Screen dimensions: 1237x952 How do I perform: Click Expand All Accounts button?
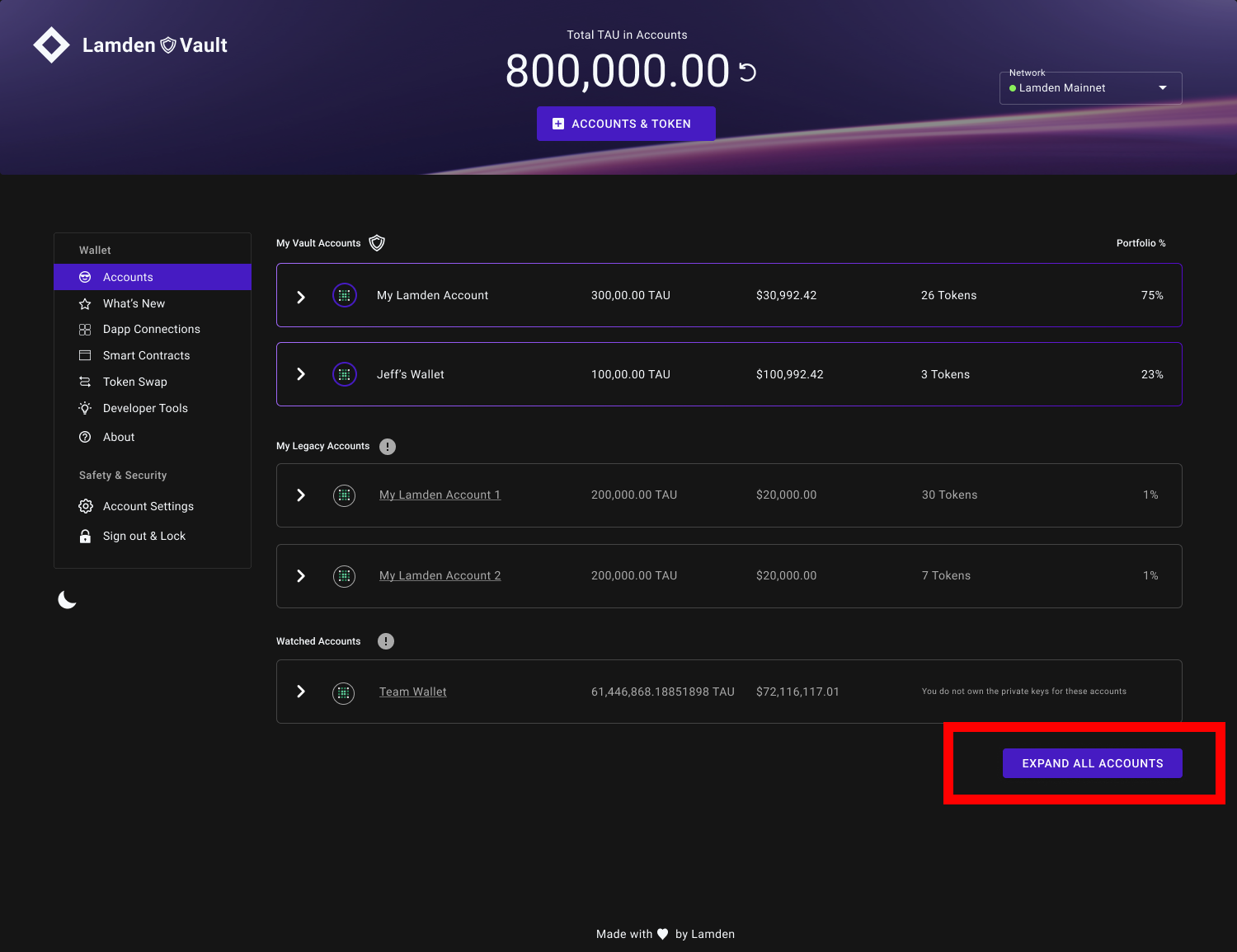point(1093,763)
